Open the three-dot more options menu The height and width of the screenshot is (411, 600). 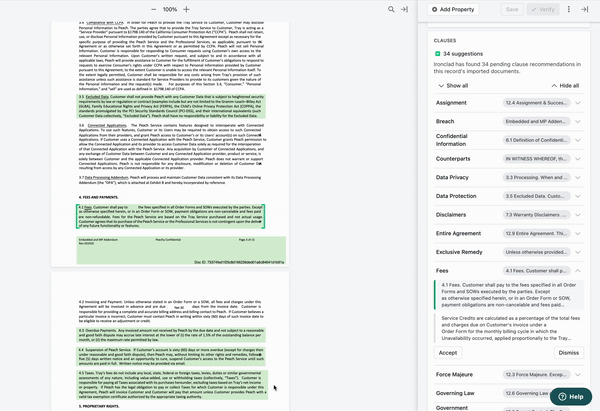[569, 9]
